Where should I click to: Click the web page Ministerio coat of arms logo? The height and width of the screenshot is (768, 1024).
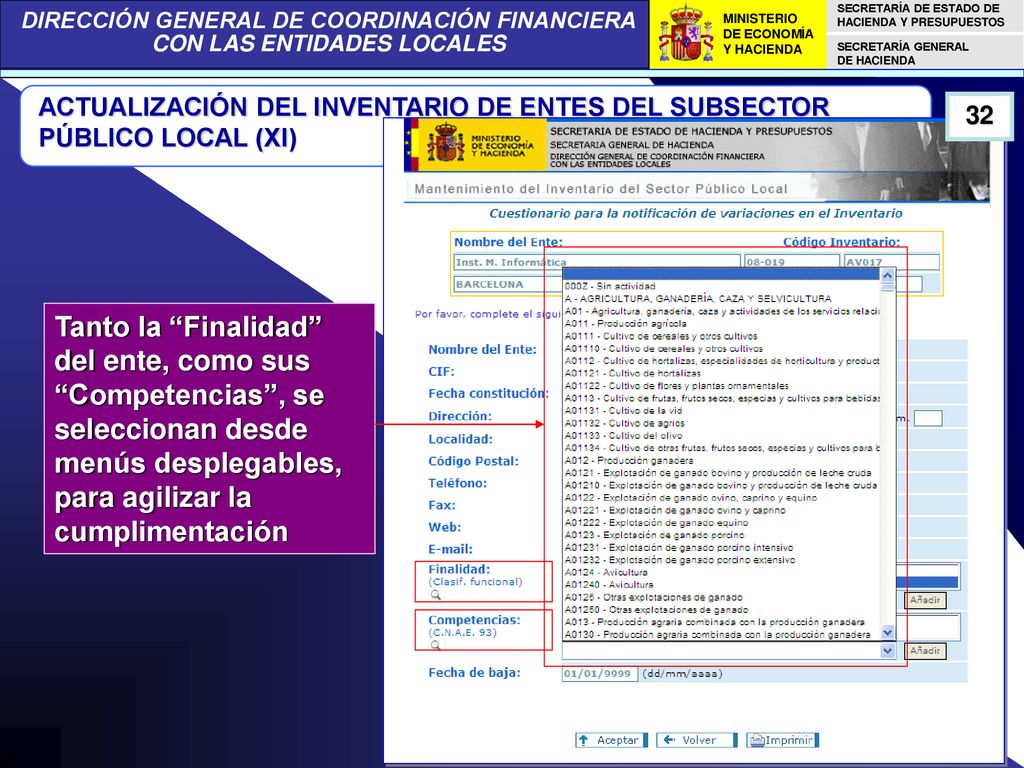coord(445,142)
